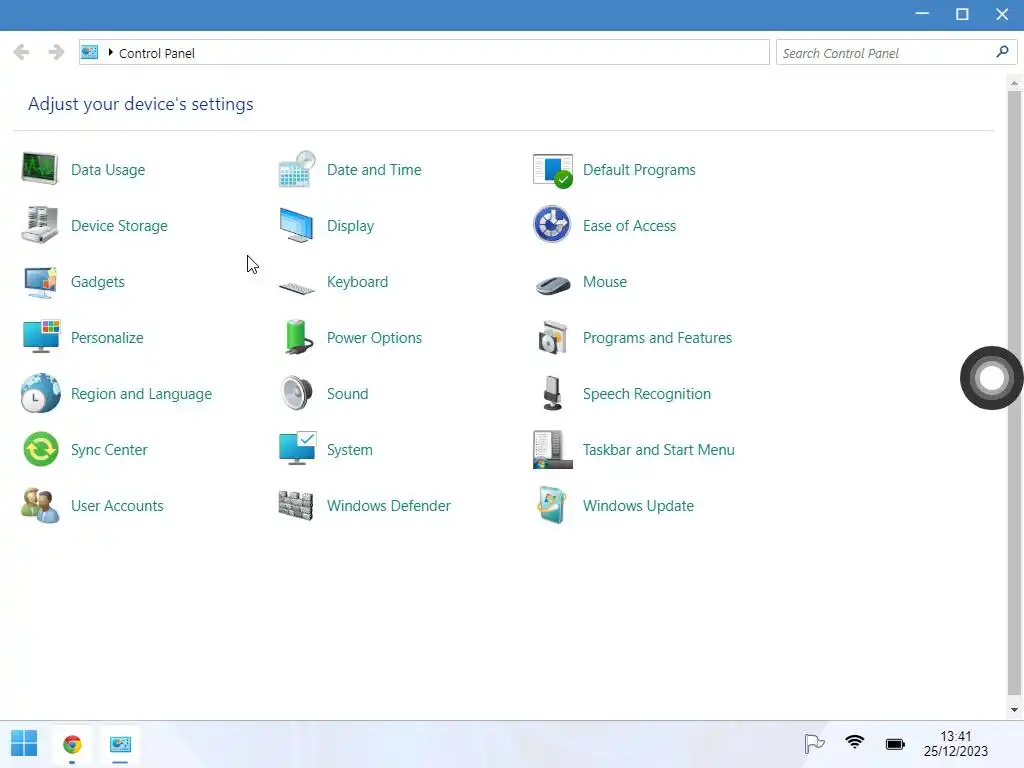Click the Sound speaker icon
The image size is (1024, 768).
[x=297, y=393]
